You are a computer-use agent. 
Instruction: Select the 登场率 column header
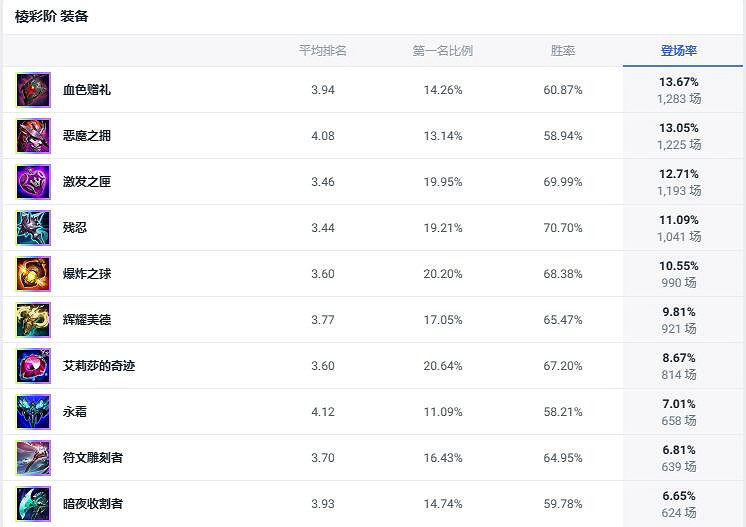point(679,51)
